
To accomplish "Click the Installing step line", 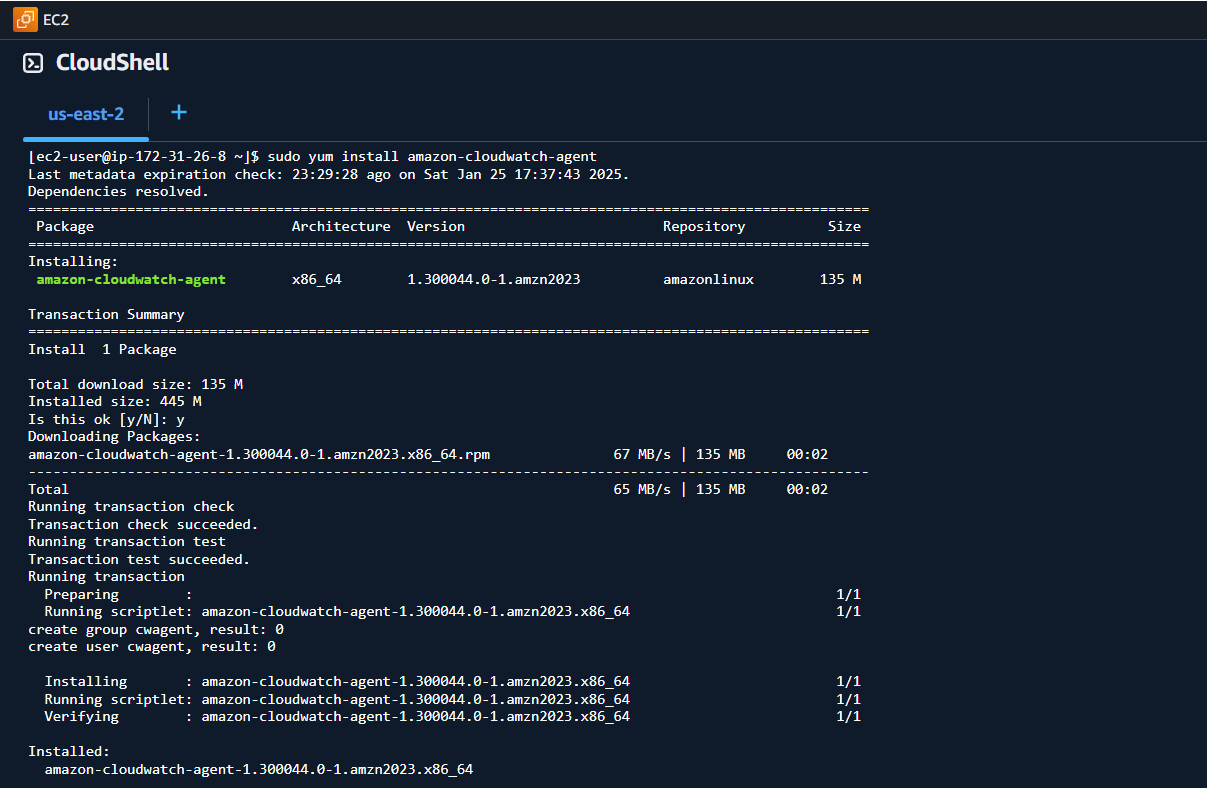I will coord(452,682).
